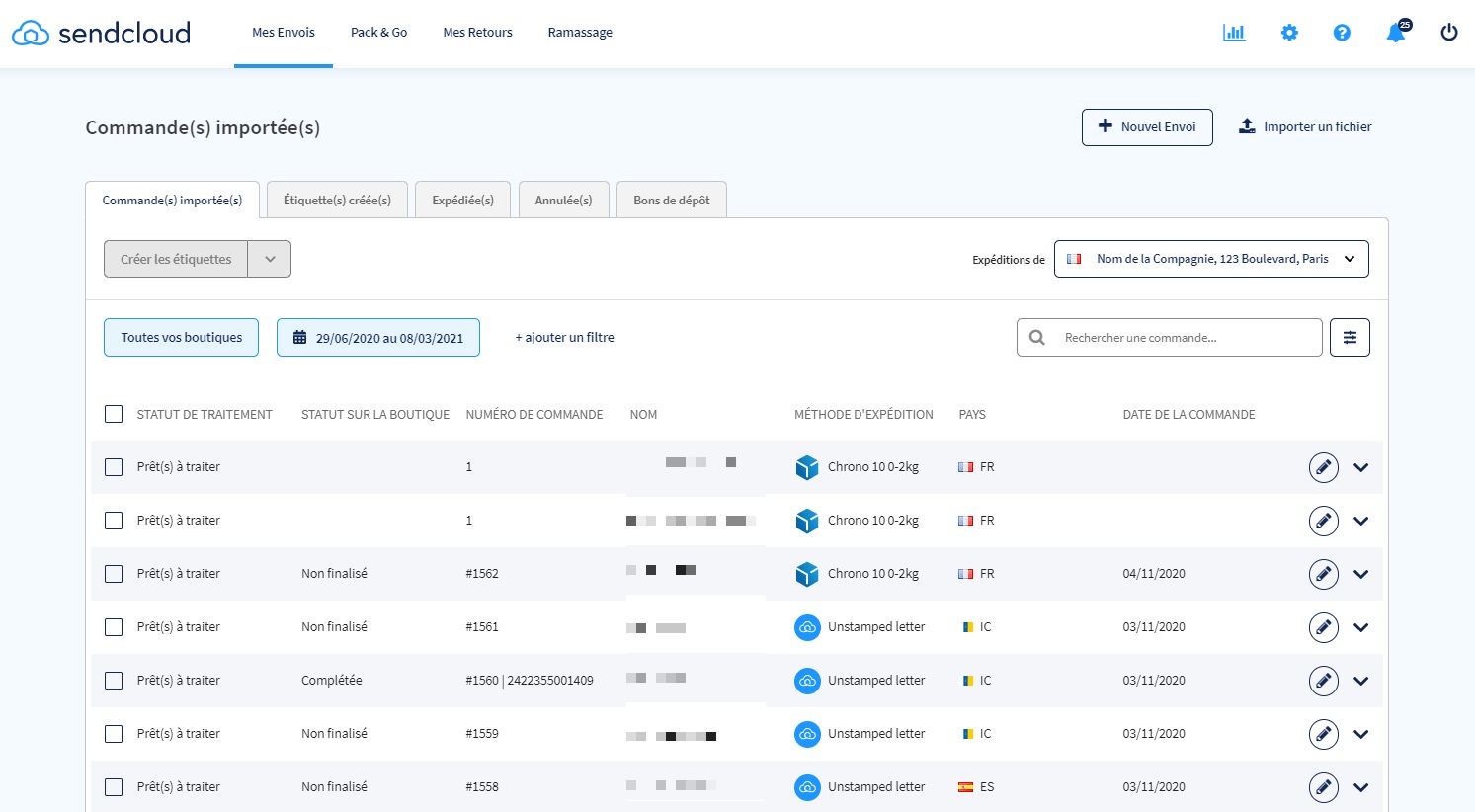Open the analytics bar chart icon
The width and height of the screenshot is (1475, 812).
pyautogui.click(x=1234, y=33)
